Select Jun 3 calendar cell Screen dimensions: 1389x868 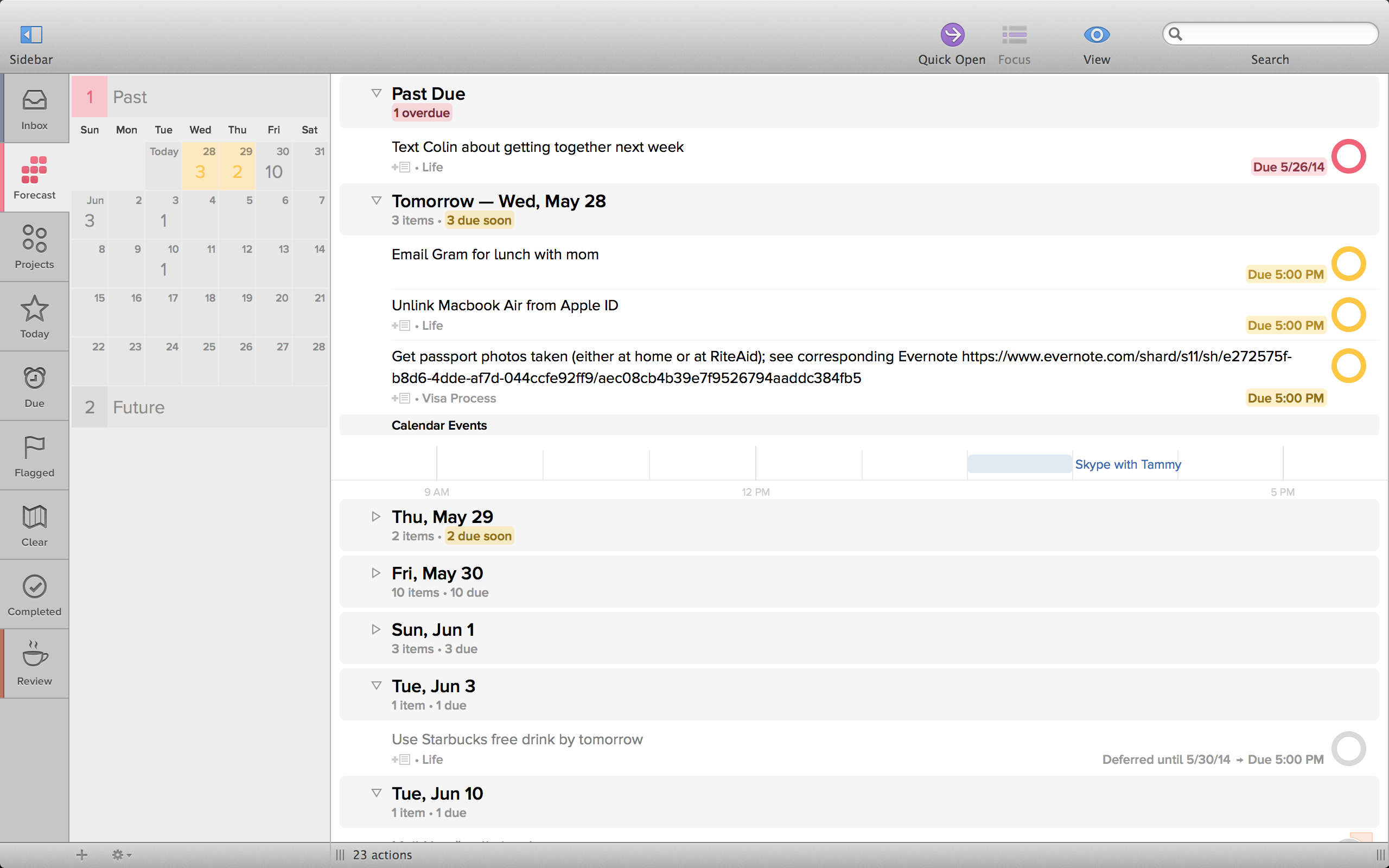coord(163,215)
